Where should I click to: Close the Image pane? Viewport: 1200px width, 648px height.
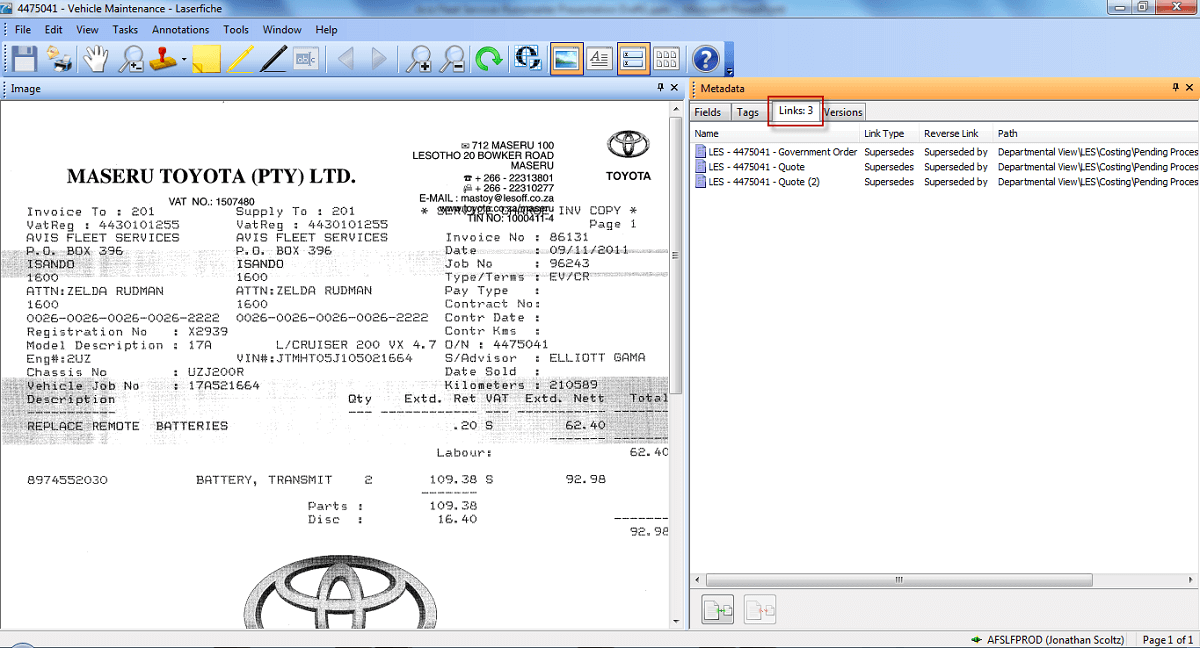(675, 88)
